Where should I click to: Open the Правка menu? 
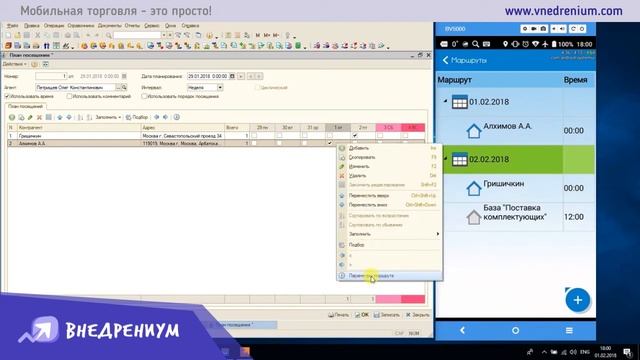point(32,25)
